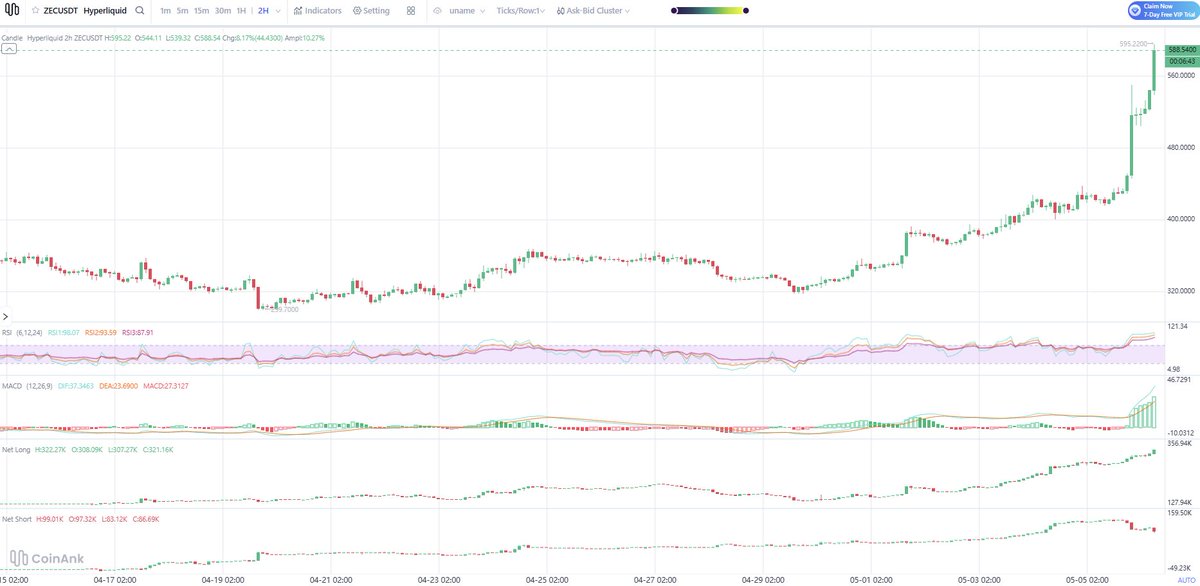Expand the uname dropdown

pyautogui.click(x=469, y=11)
